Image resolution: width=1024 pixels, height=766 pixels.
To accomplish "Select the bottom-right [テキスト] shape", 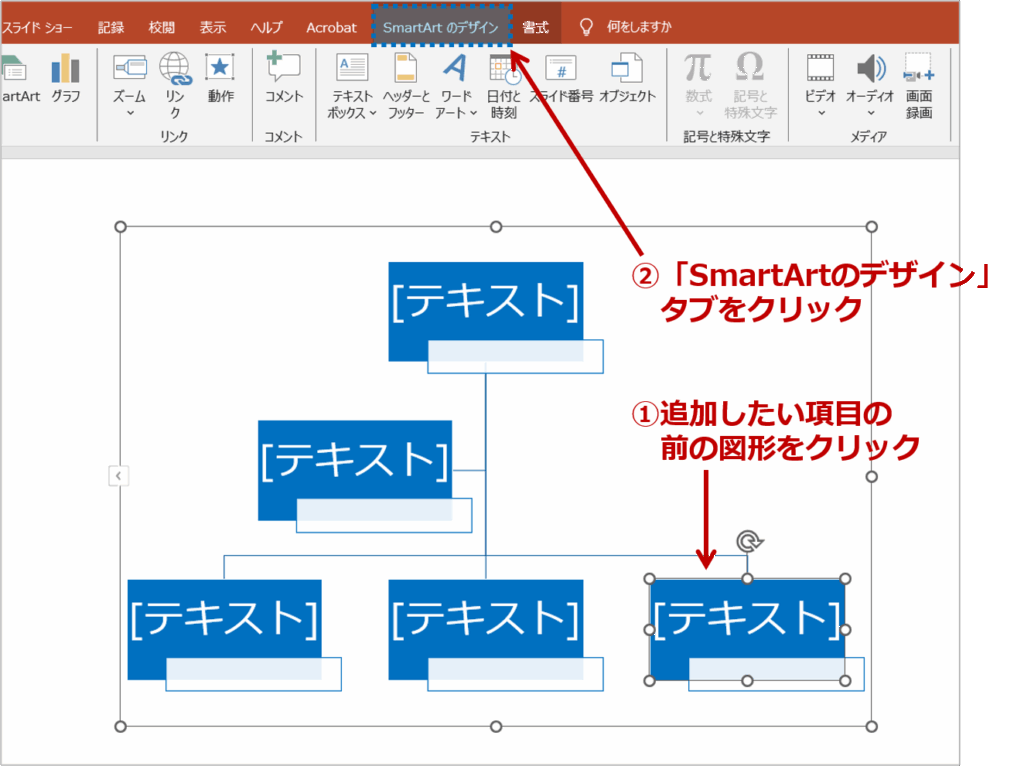I will point(748,624).
